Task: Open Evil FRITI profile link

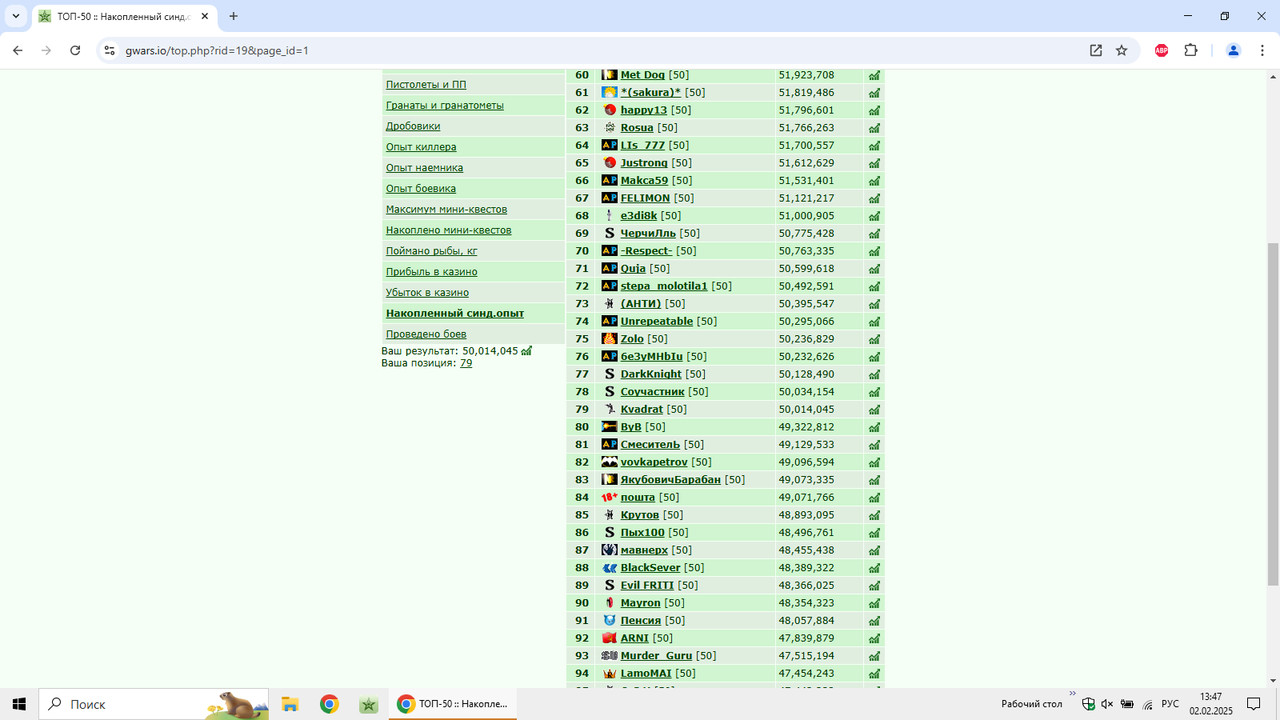Action: pos(647,586)
